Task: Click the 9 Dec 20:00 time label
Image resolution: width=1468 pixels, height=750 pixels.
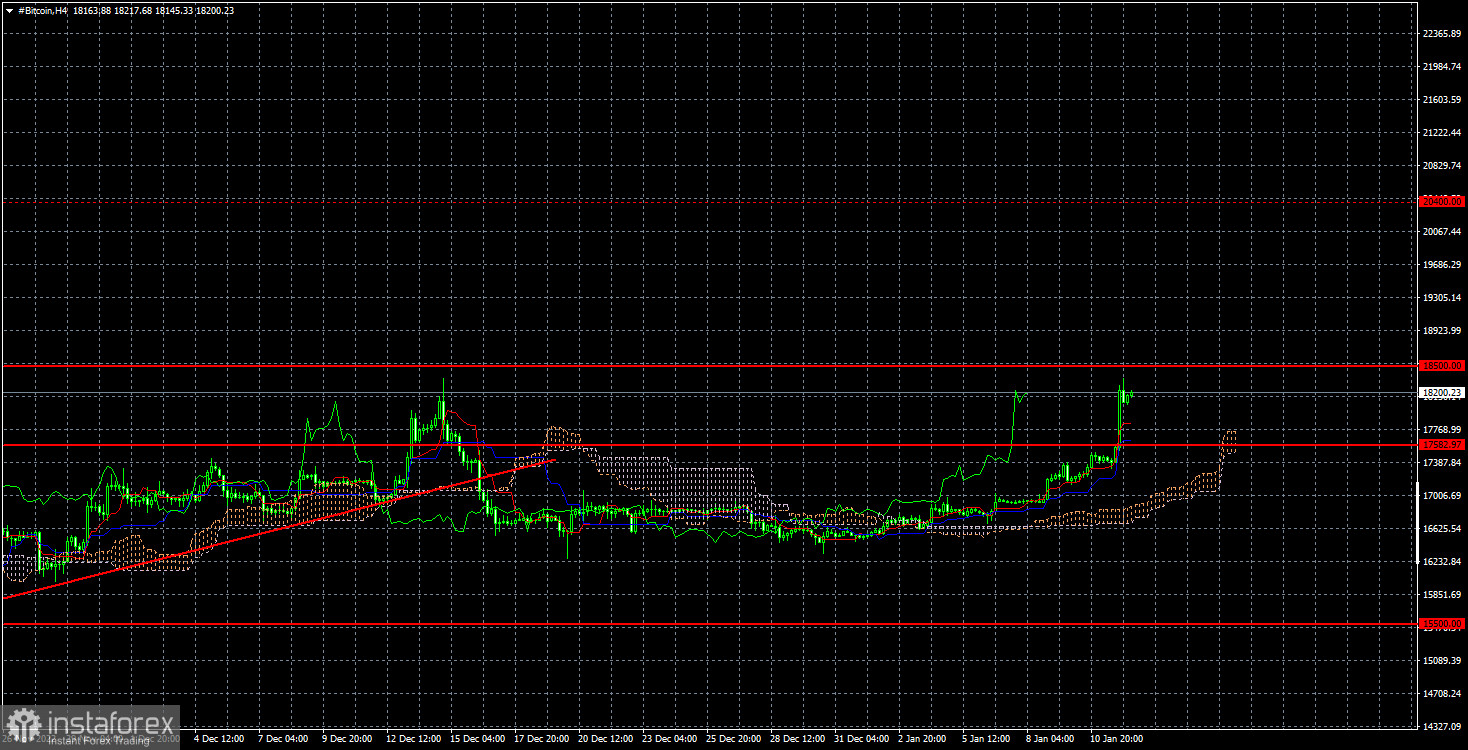Action: click(347, 739)
